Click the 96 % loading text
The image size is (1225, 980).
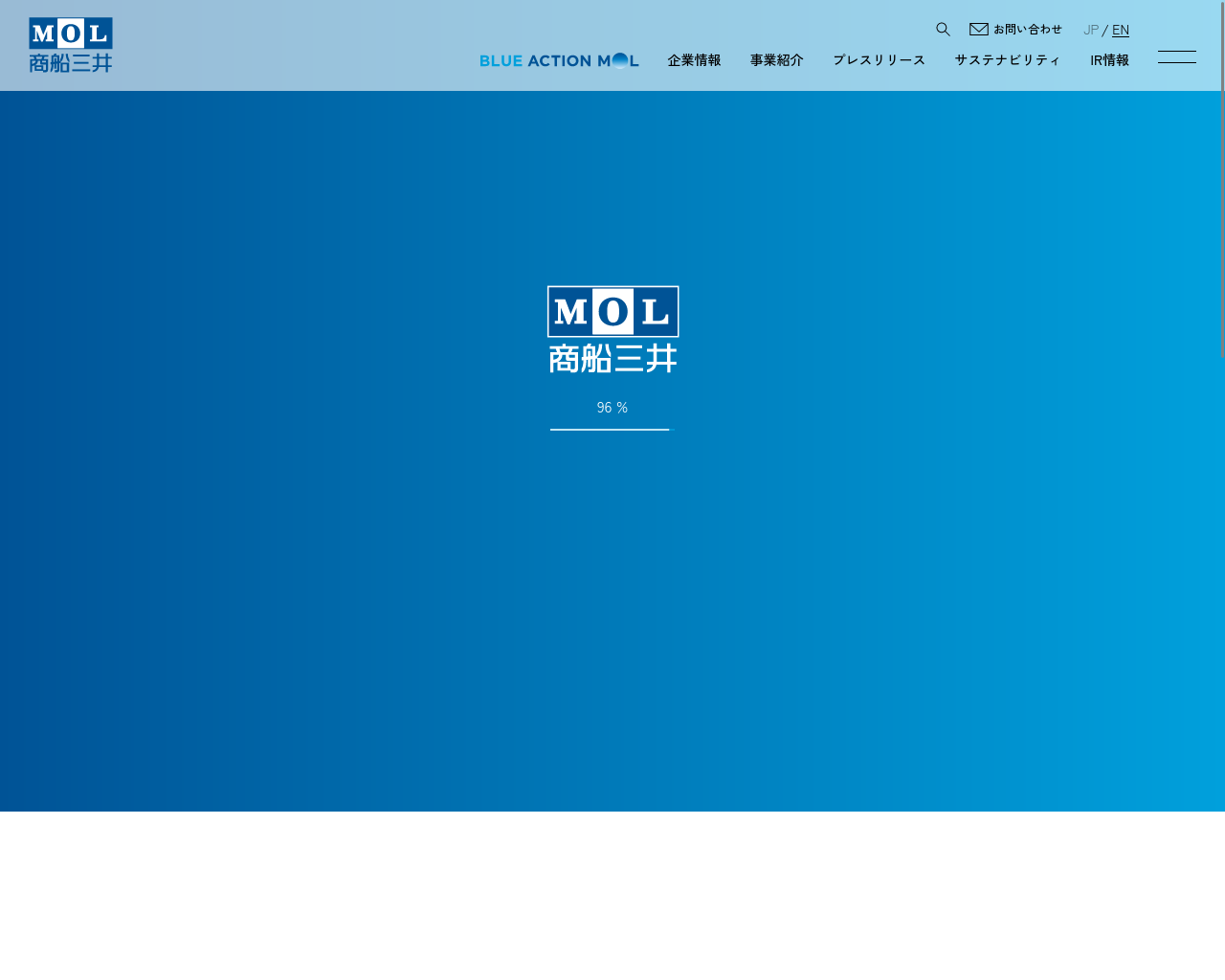point(612,408)
